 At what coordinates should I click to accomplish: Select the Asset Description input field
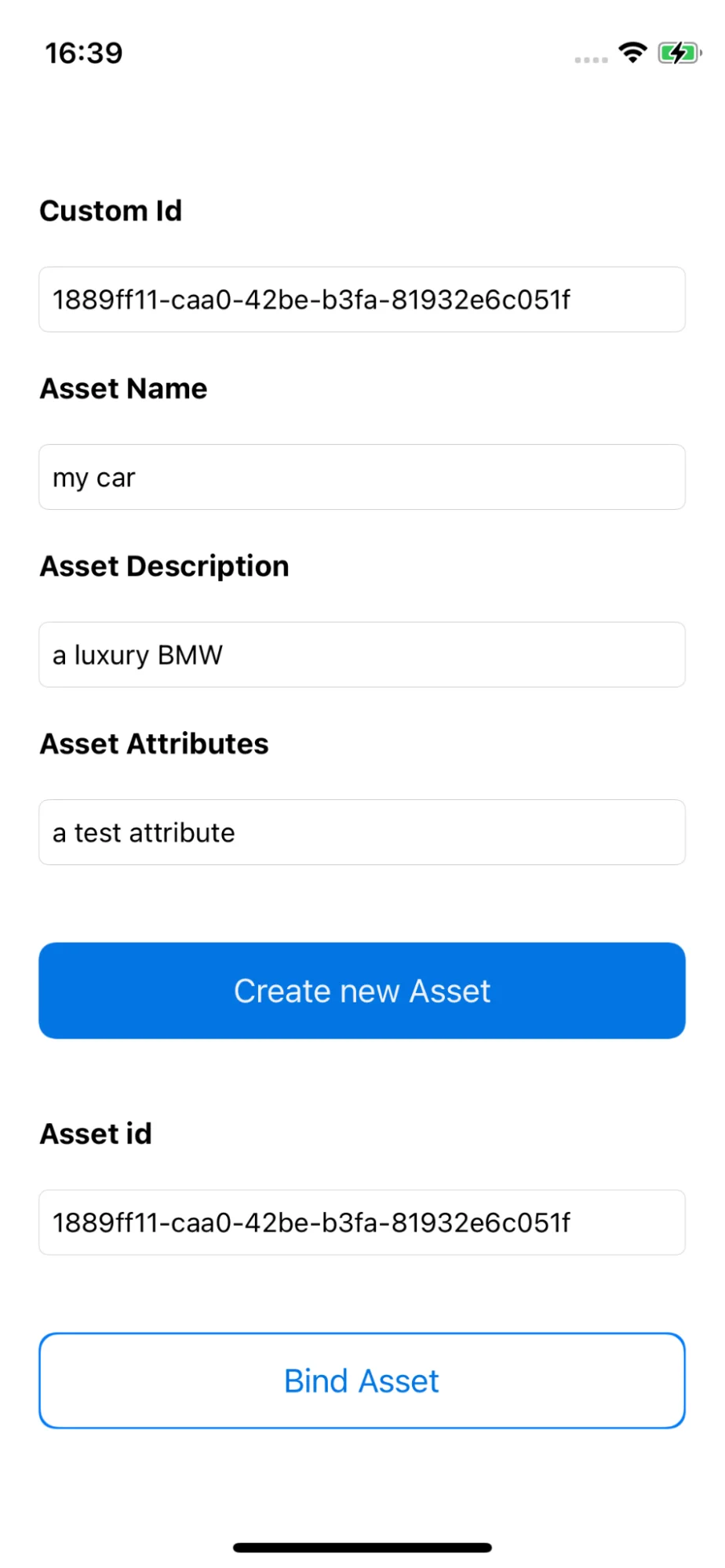(x=362, y=655)
